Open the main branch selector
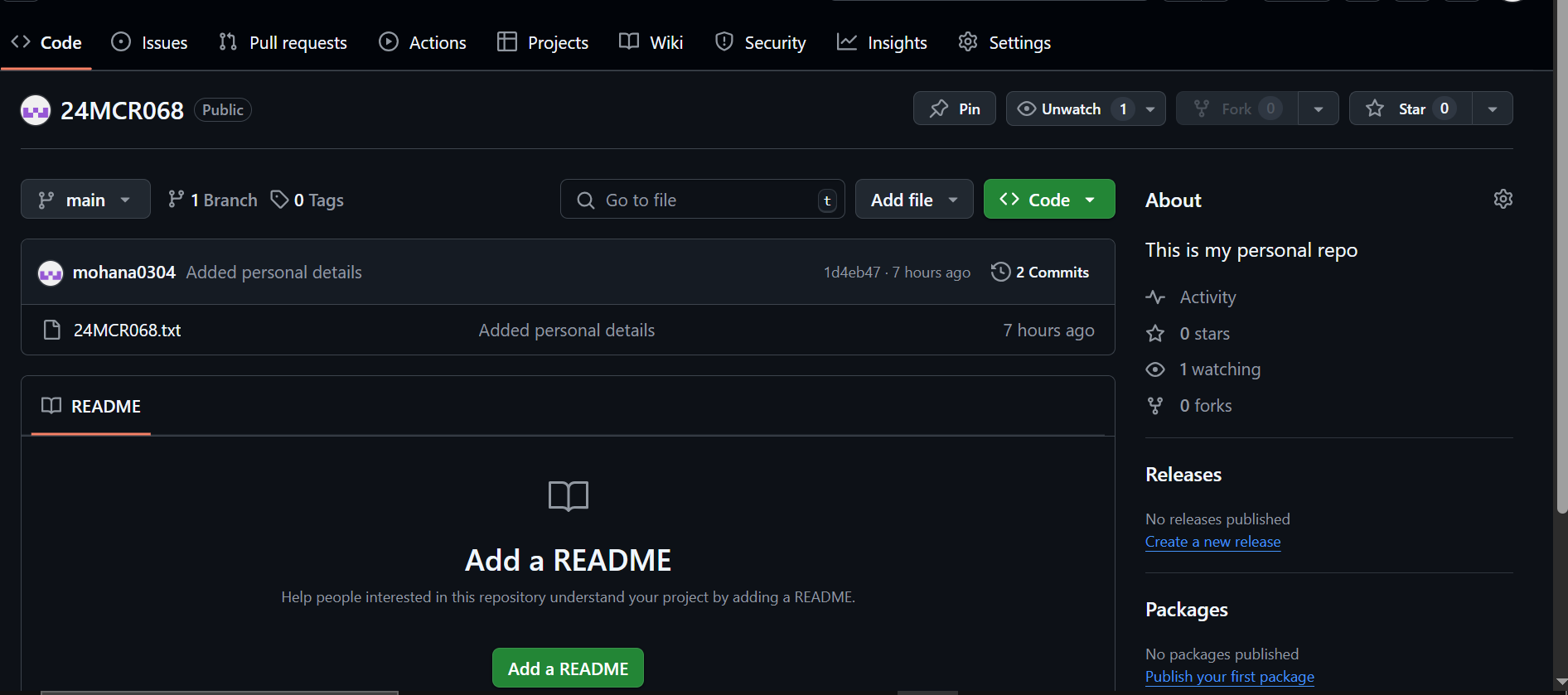 click(x=85, y=199)
